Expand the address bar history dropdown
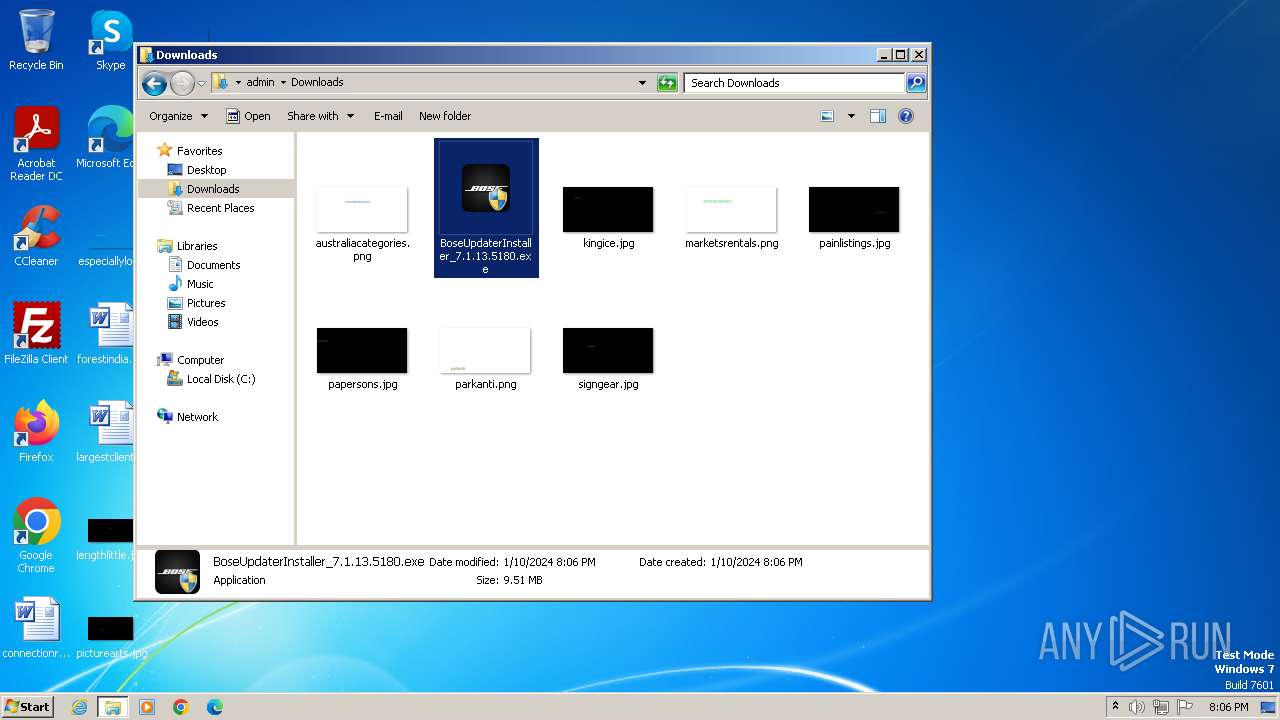1280x720 pixels. 642,83
